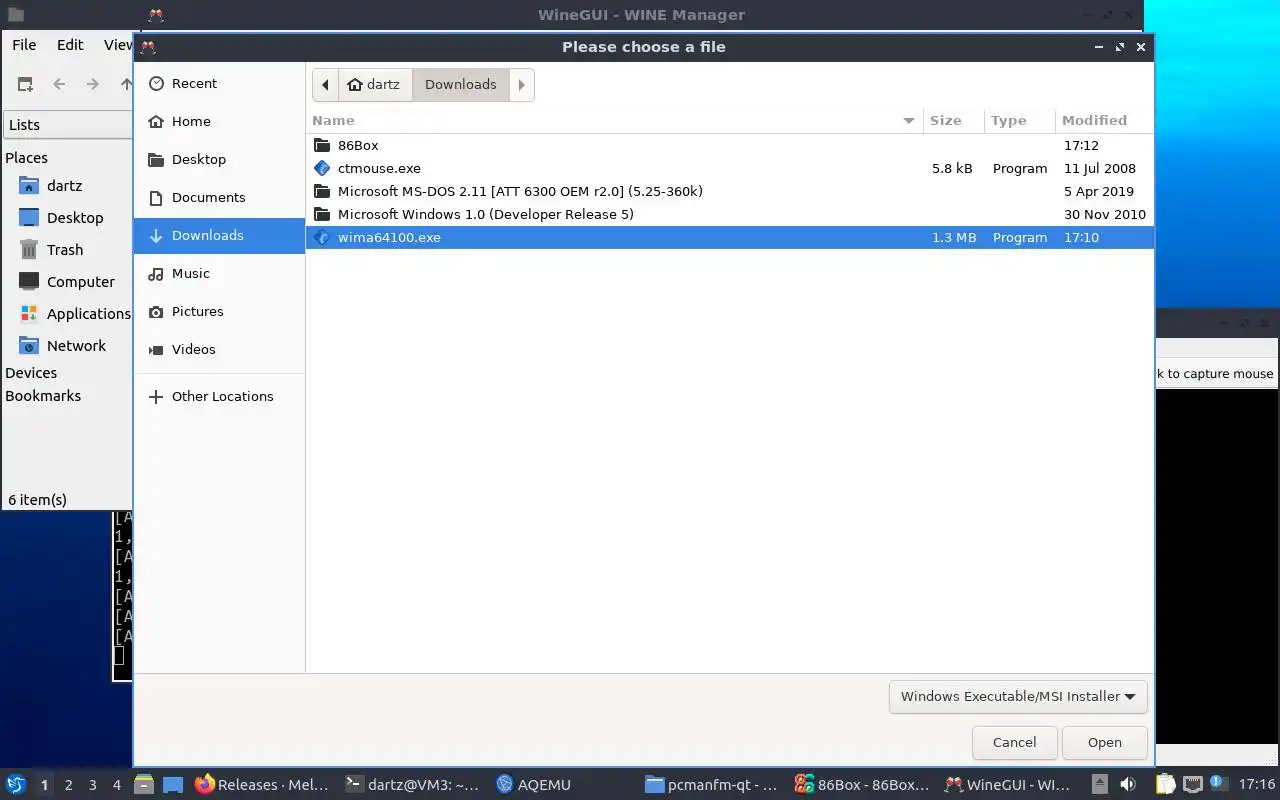The image size is (1280, 800).
Task: Open Pictures in file chooser sidebar
Action: pos(219,312)
